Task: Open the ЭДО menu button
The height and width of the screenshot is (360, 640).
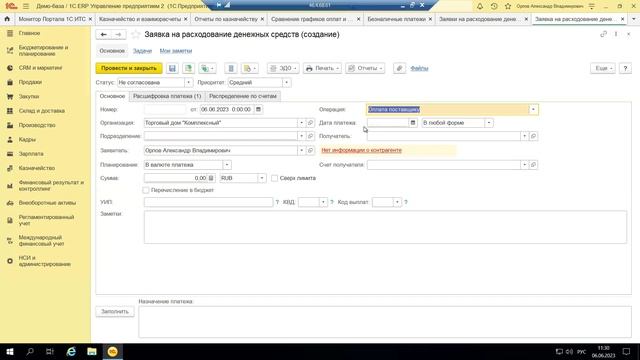Action: click(x=283, y=68)
